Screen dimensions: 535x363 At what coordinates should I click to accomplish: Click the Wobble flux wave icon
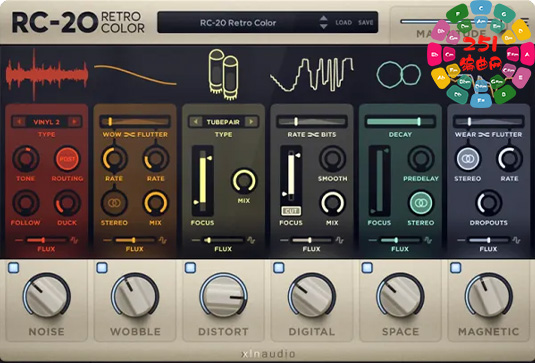(x=162, y=240)
